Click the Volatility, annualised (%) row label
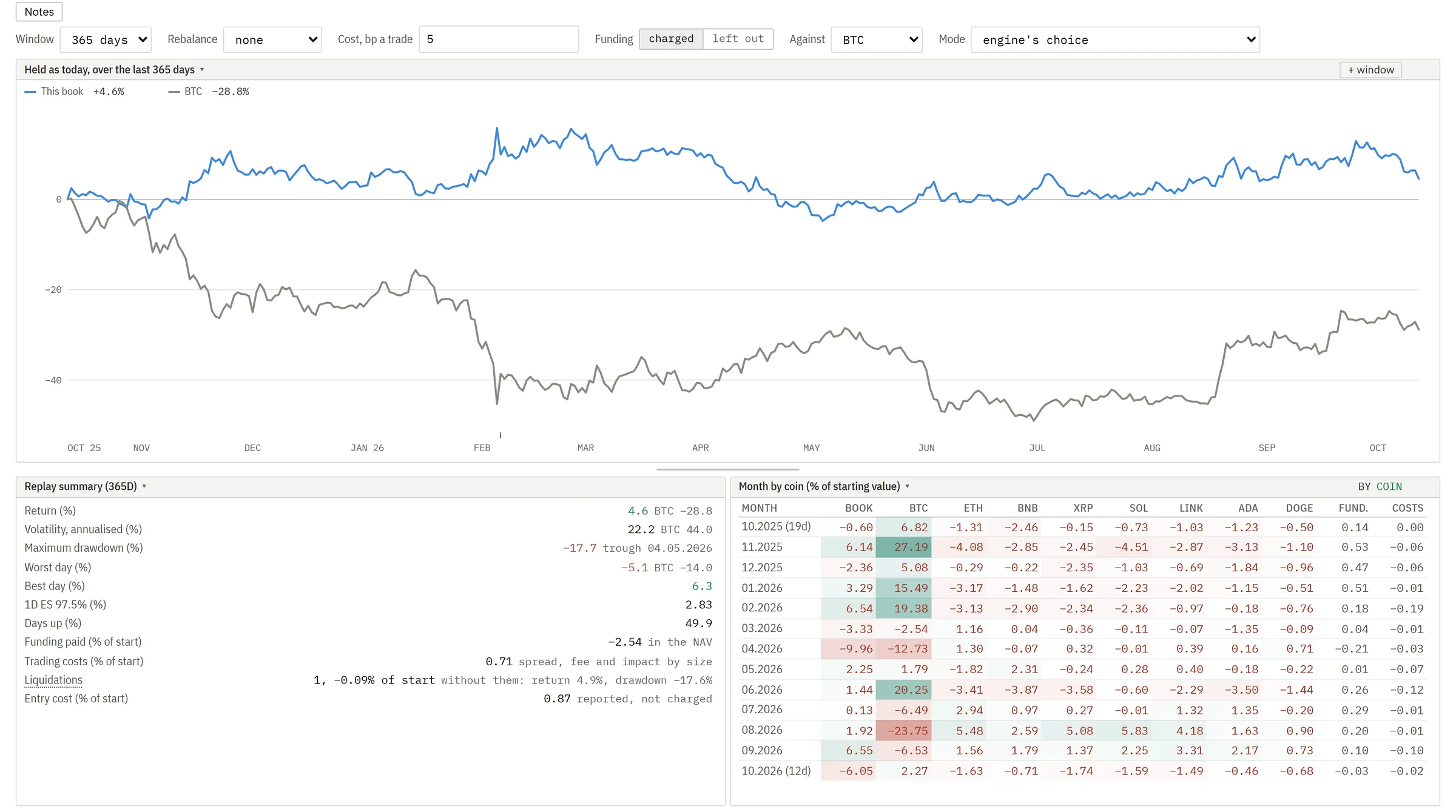This screenshot has width=1456, height=812. [x=83, y=529]
